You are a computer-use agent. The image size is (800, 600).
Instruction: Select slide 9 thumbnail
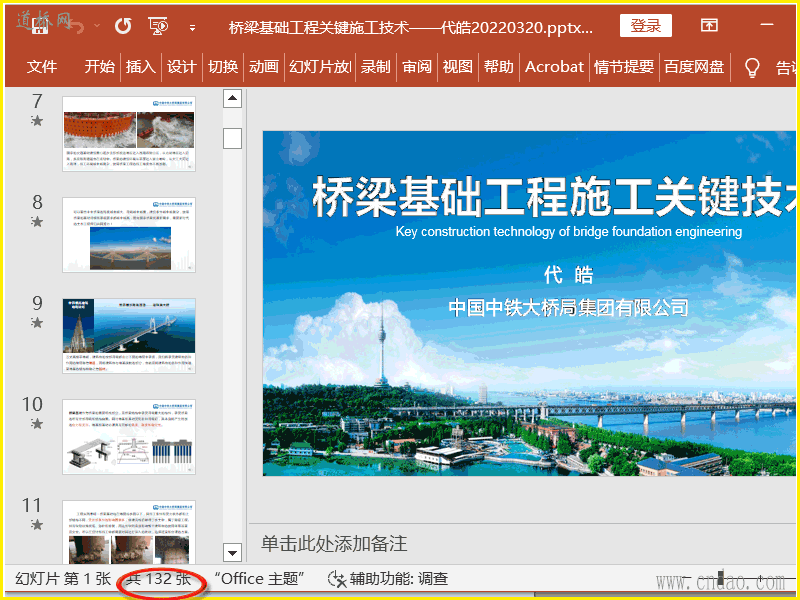point(129,336)
